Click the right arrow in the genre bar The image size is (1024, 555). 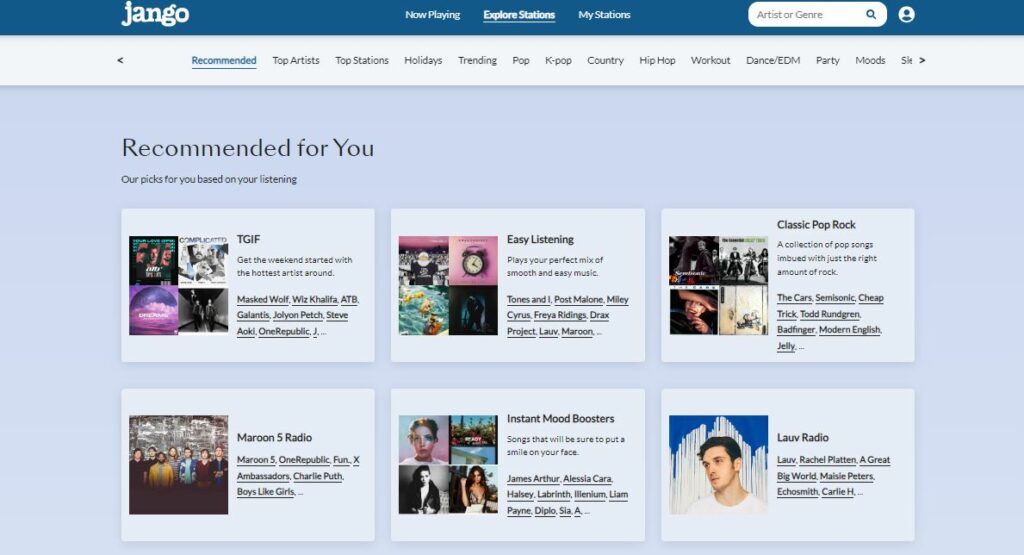coord(922,60)
